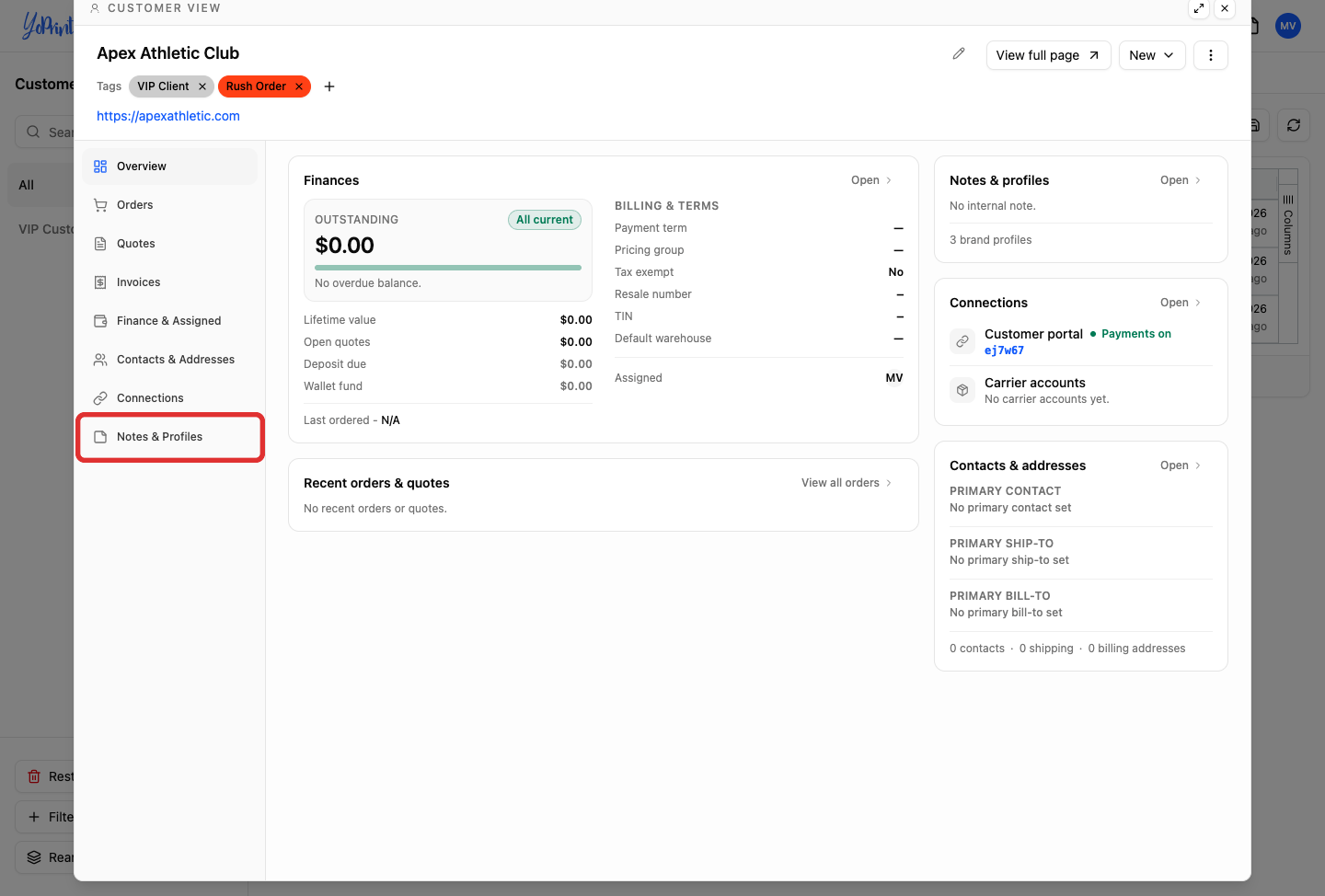Viewport: 1325px width, 896px height.
Task: Click the MV assigned user badge
Action: tap(894, 378)
